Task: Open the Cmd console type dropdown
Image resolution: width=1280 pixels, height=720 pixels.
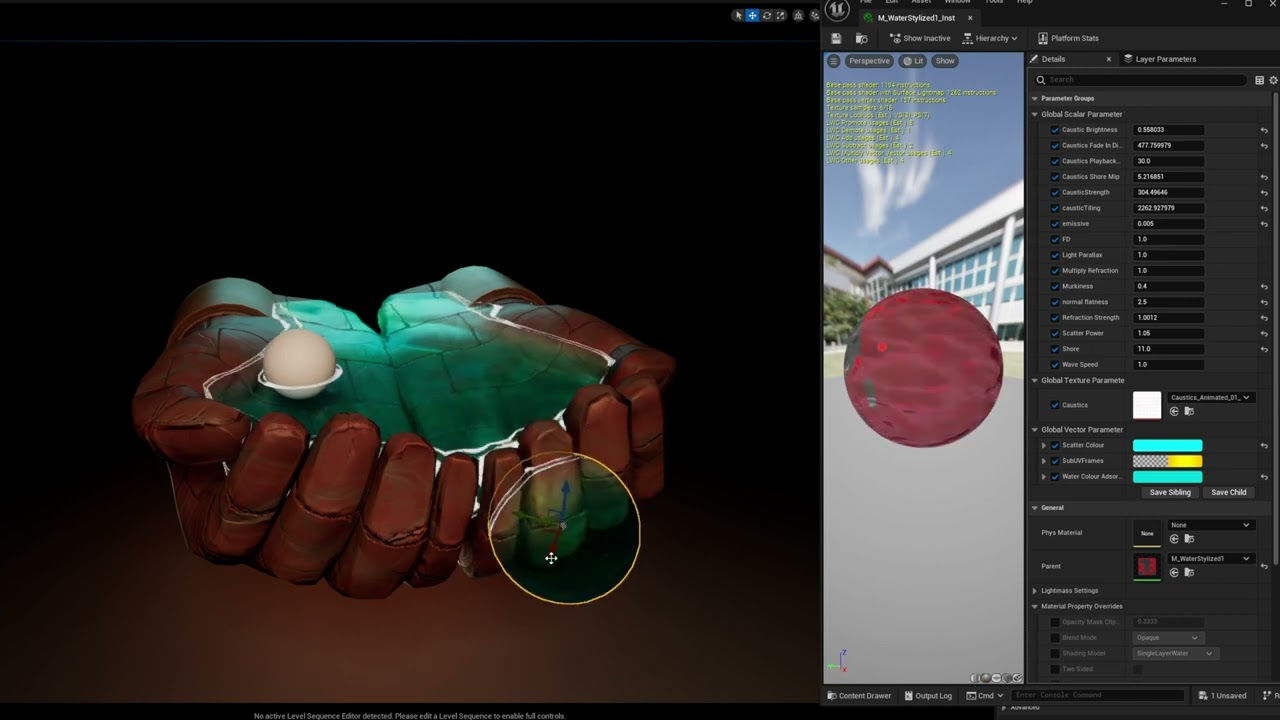Action: [x=985, y=696]
